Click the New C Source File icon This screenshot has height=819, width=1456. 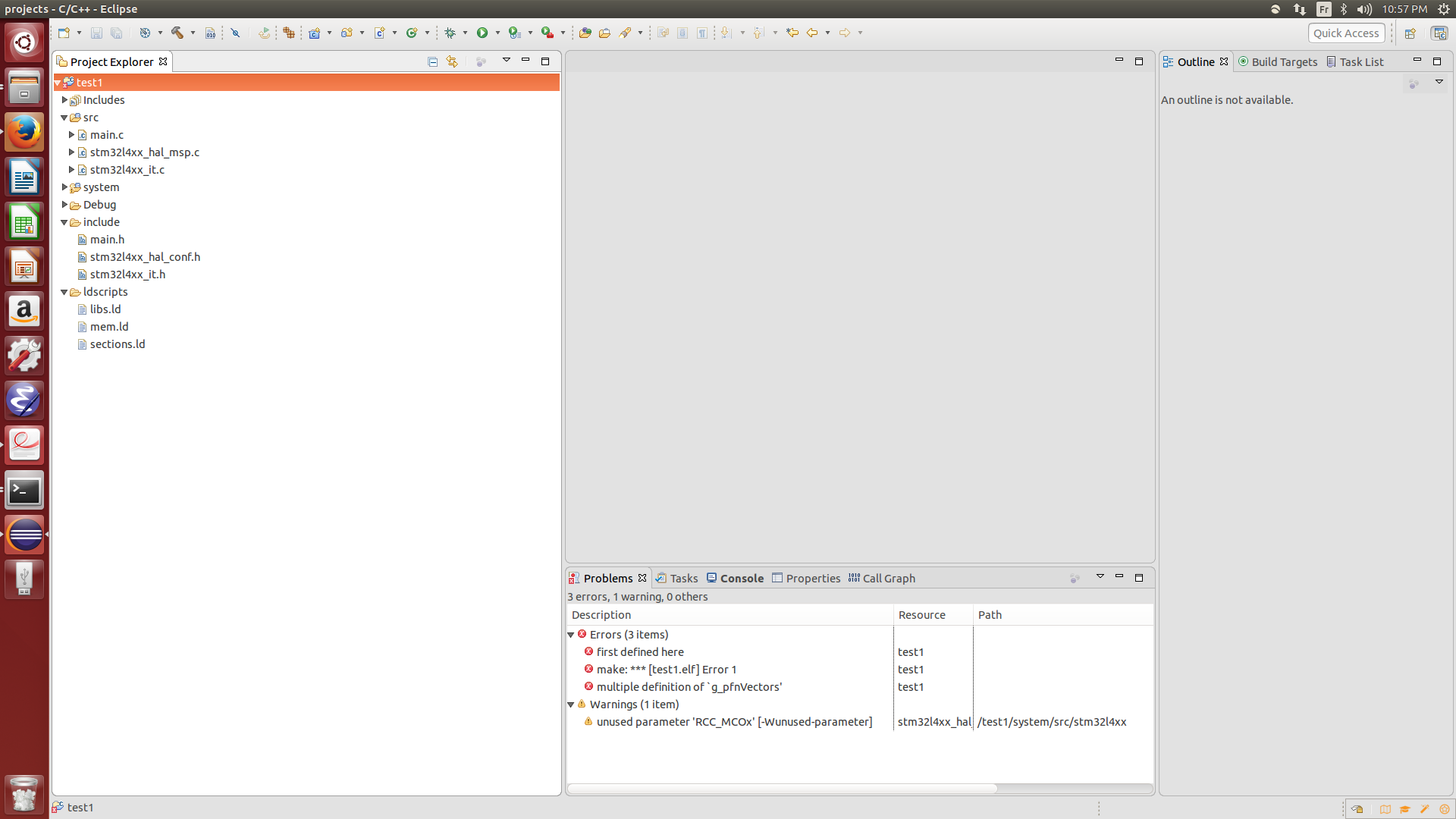pyautogui.click(x=379, y=33)
